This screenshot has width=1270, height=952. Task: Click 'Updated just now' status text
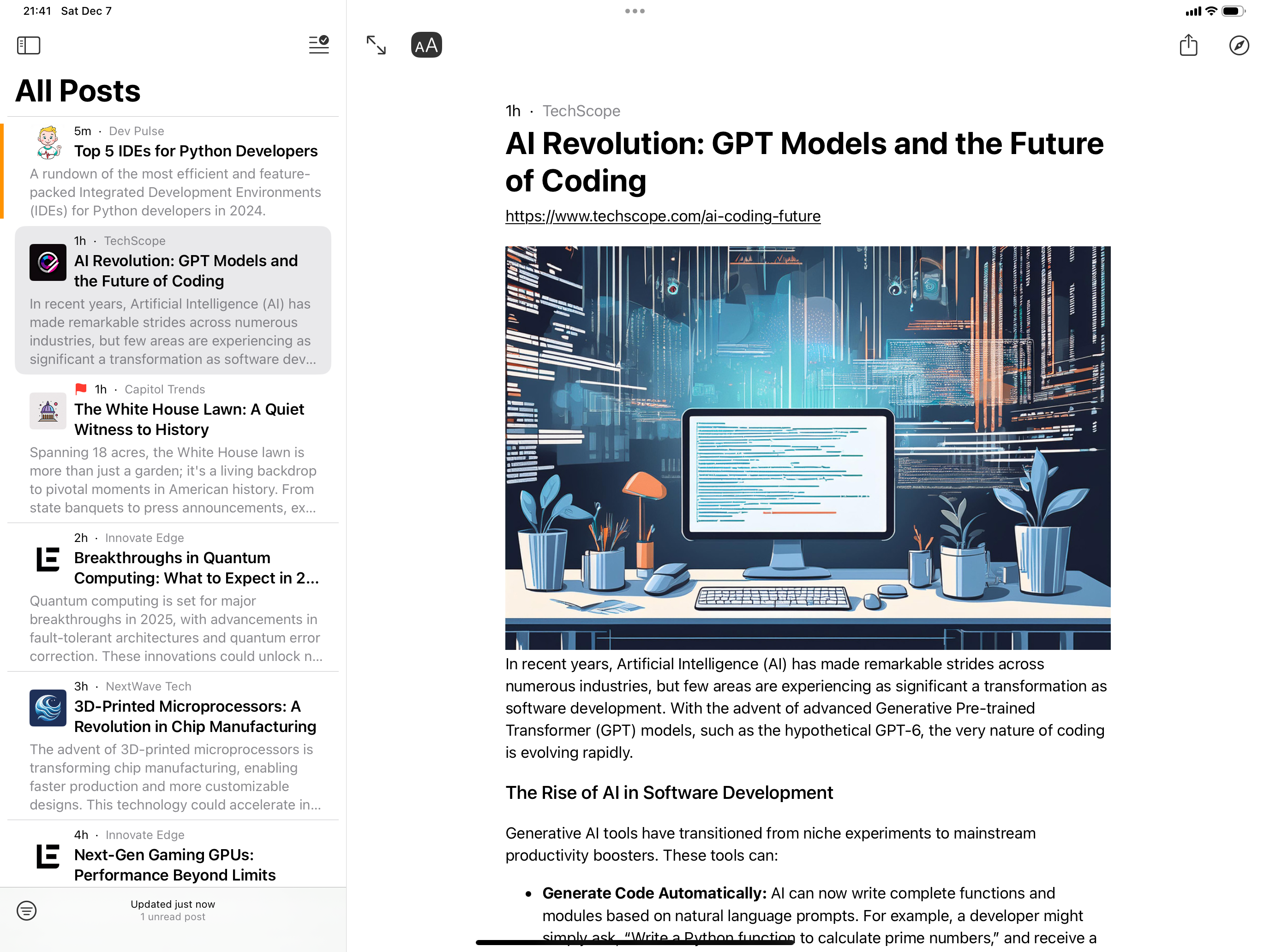pyautogui.click(x=173, y=904)
